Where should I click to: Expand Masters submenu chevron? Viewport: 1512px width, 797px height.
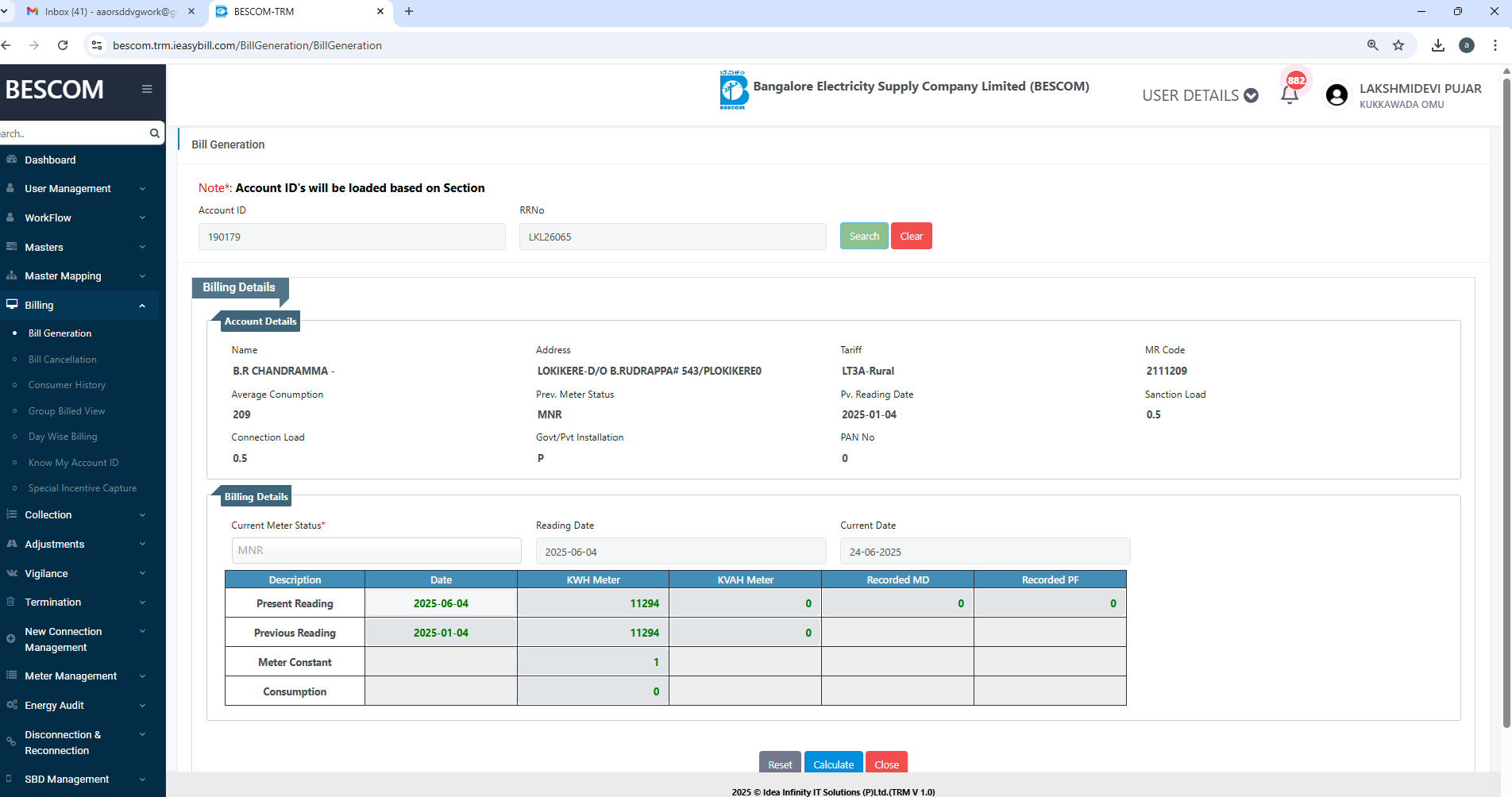pyautogui.click(x=142, y=247)
